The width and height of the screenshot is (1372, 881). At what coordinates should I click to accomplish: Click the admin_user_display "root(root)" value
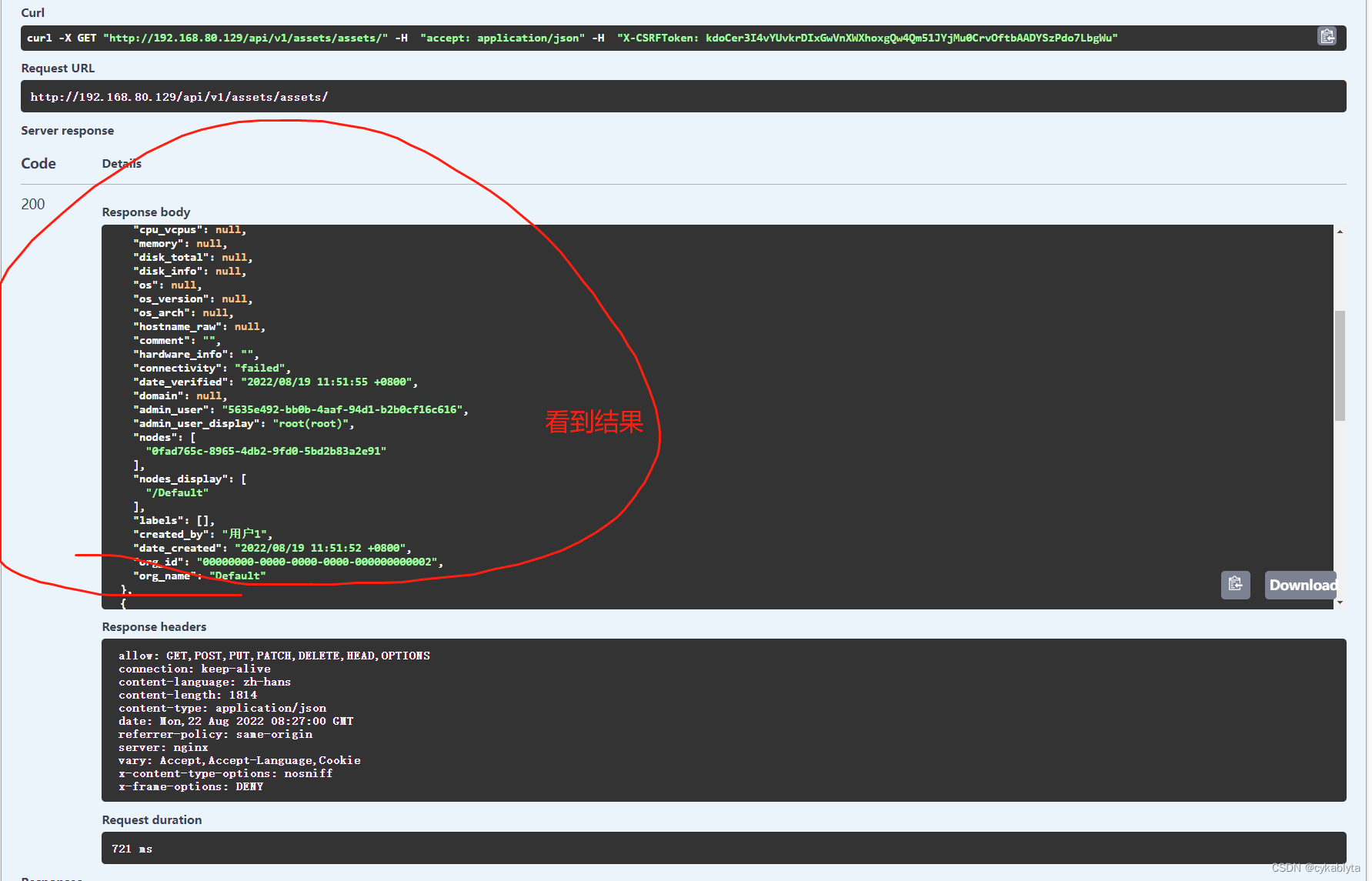(312, 424)
